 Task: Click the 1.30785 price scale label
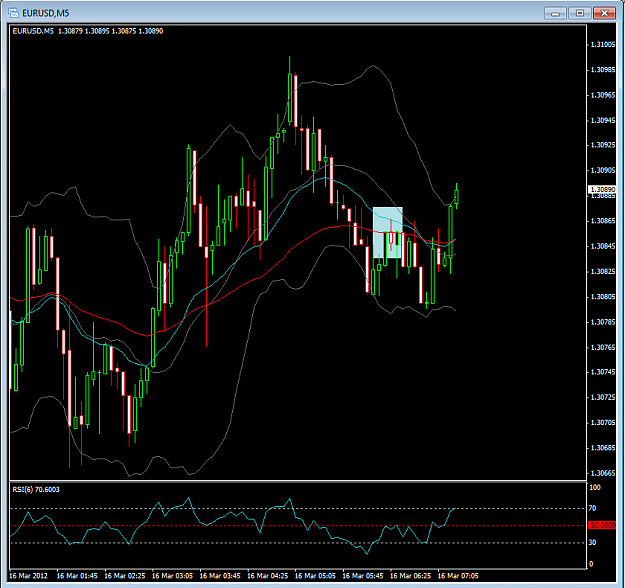pyautogui.click(x=603, y=322)
